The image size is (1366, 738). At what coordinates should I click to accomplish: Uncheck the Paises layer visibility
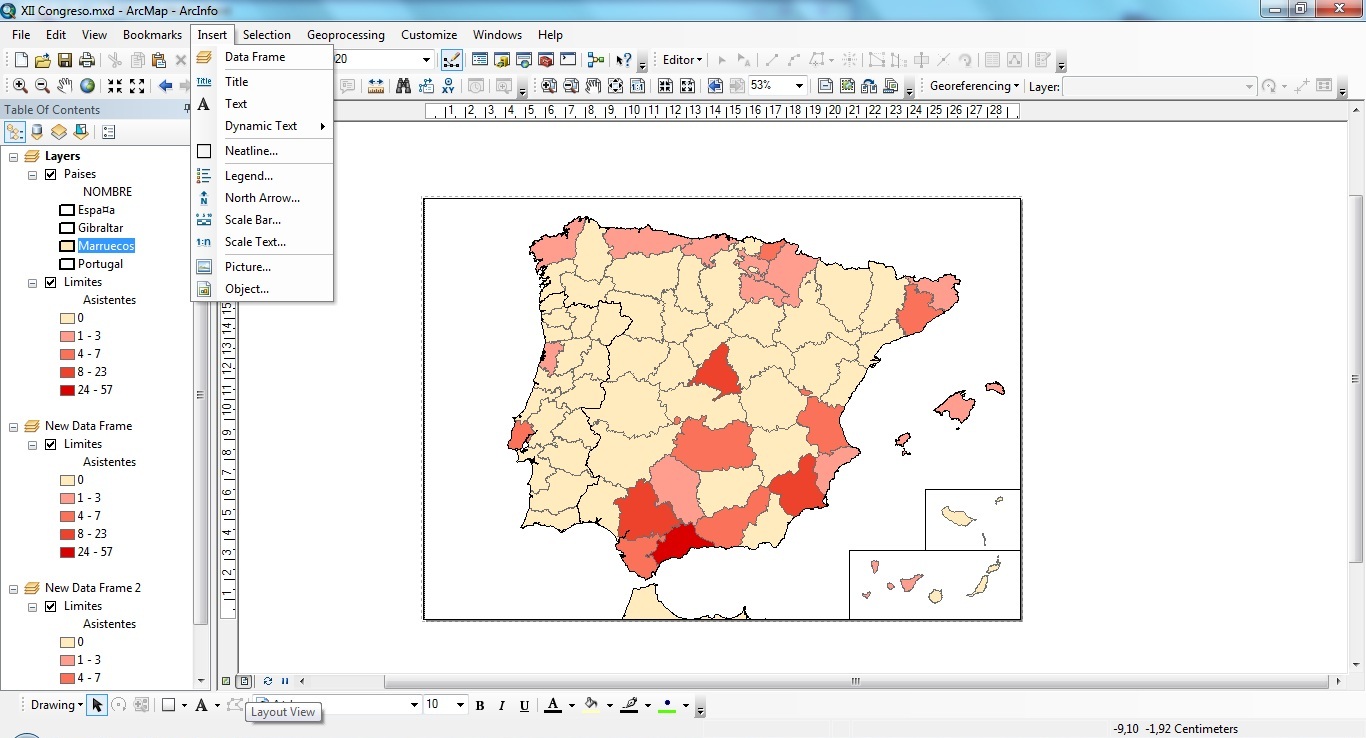(50, 173)
